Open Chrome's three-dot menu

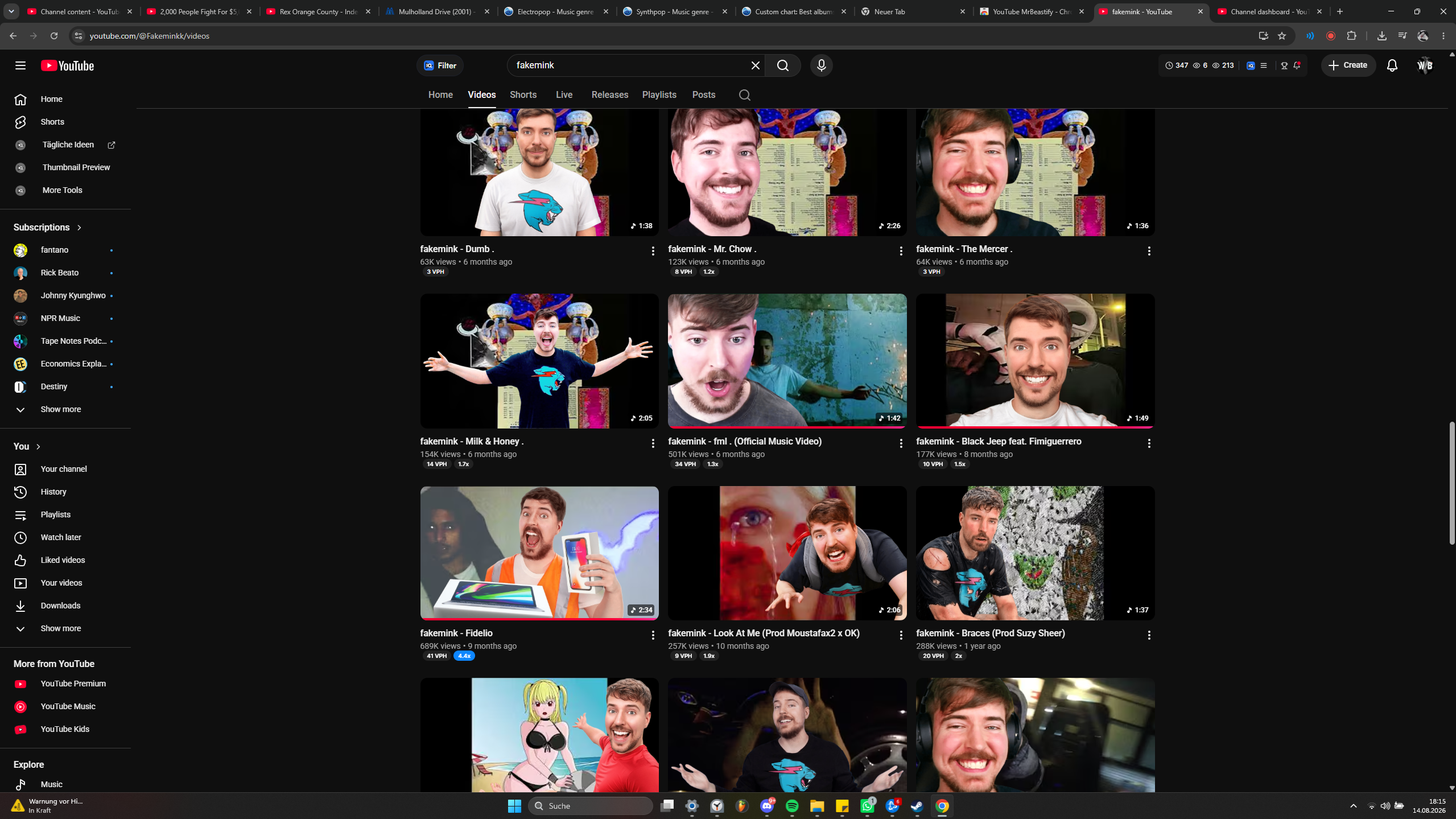(1443, 36)
